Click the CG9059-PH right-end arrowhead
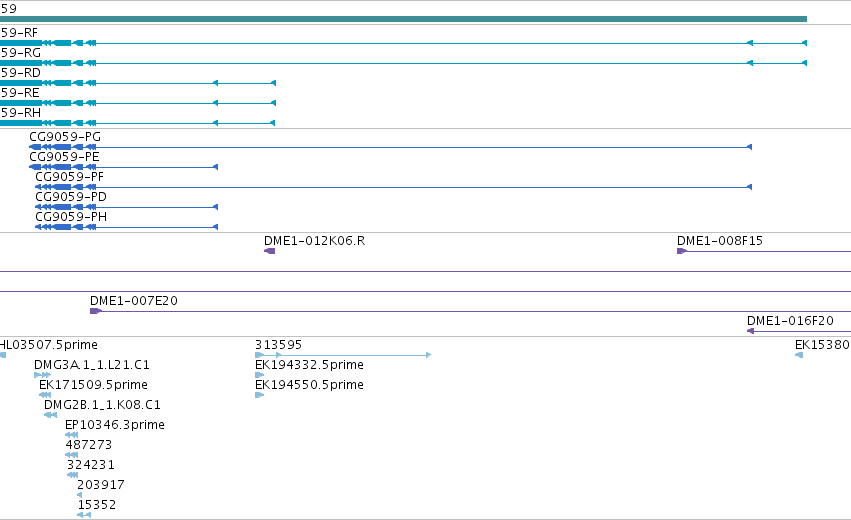This screenshot has height=520, width=851. [x=215, y=227]
